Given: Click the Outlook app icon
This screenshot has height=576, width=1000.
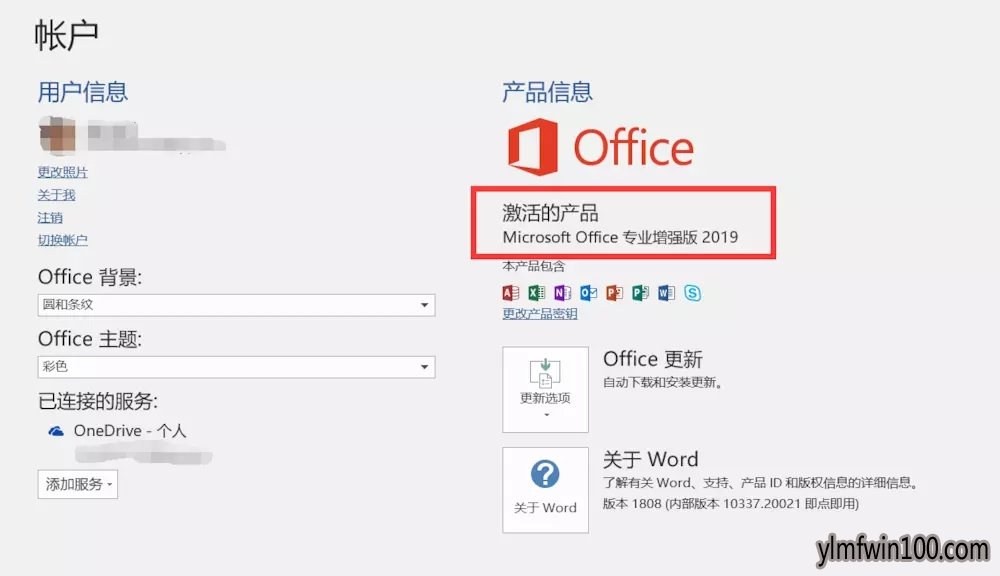Looking at the screenshot, I should 589,293.
